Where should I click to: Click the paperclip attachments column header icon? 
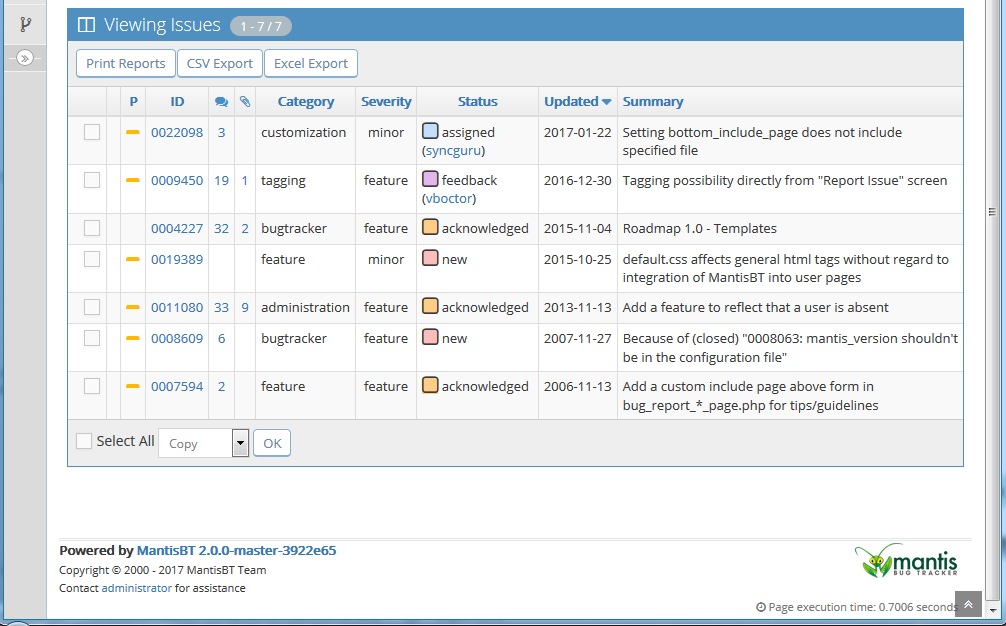tap(245, 102)
